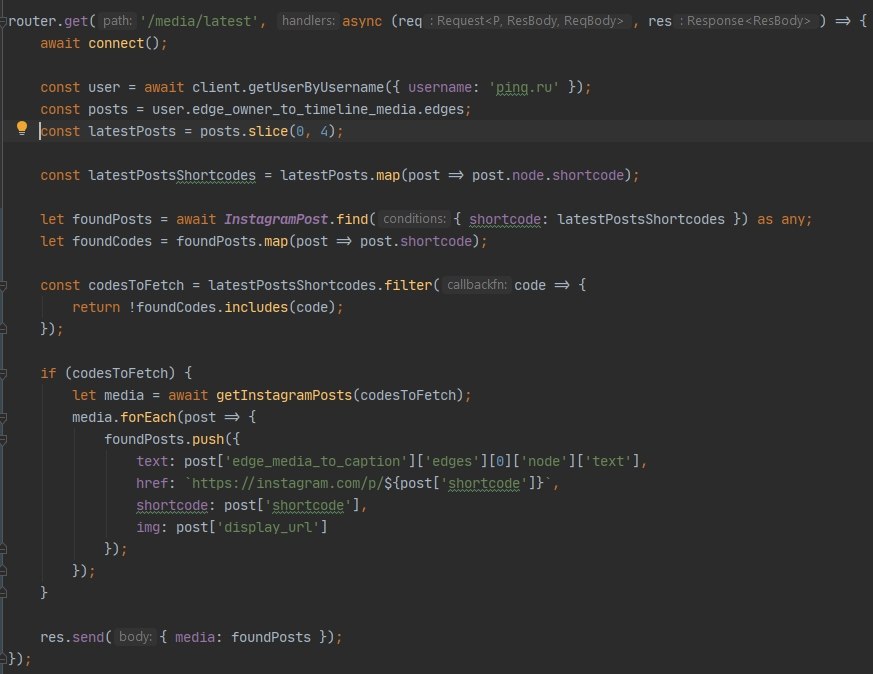Image resolution: width=873 pixels, height=674 pixels.
Task: Click the 'latestPosts' declaration on slice line
Action: click(132, 131)
